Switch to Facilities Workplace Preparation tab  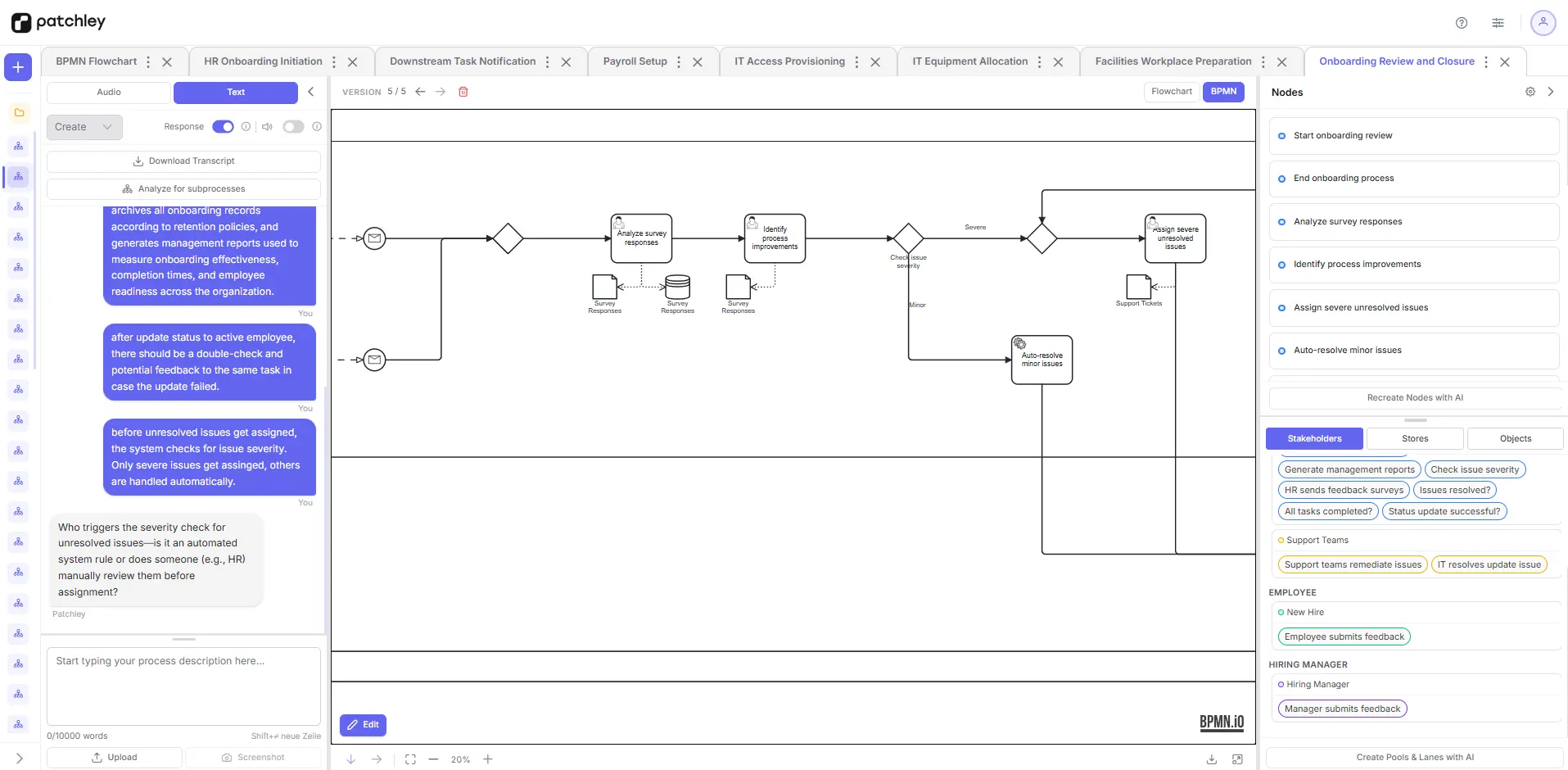pyautogui.click(x=1173, y=61)
